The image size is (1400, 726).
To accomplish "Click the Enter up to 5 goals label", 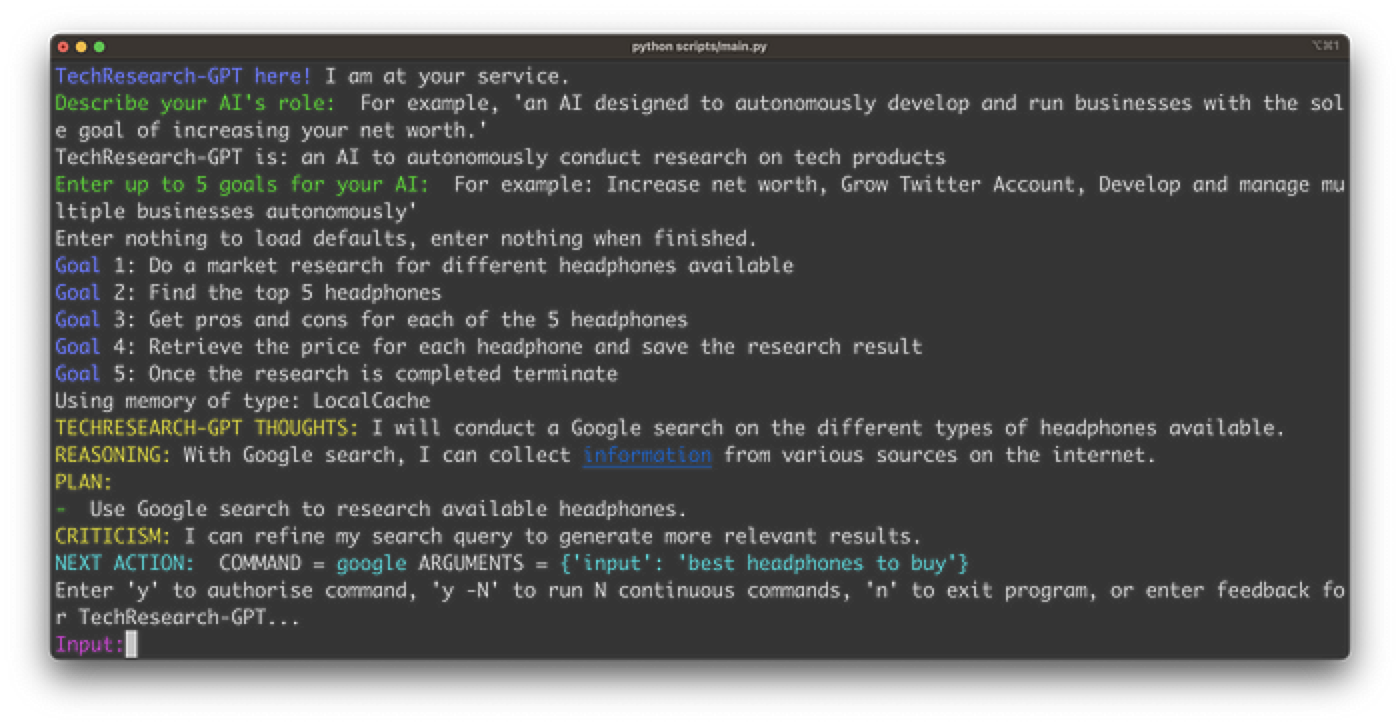I will pyautogui.click(x=242, y=185).
